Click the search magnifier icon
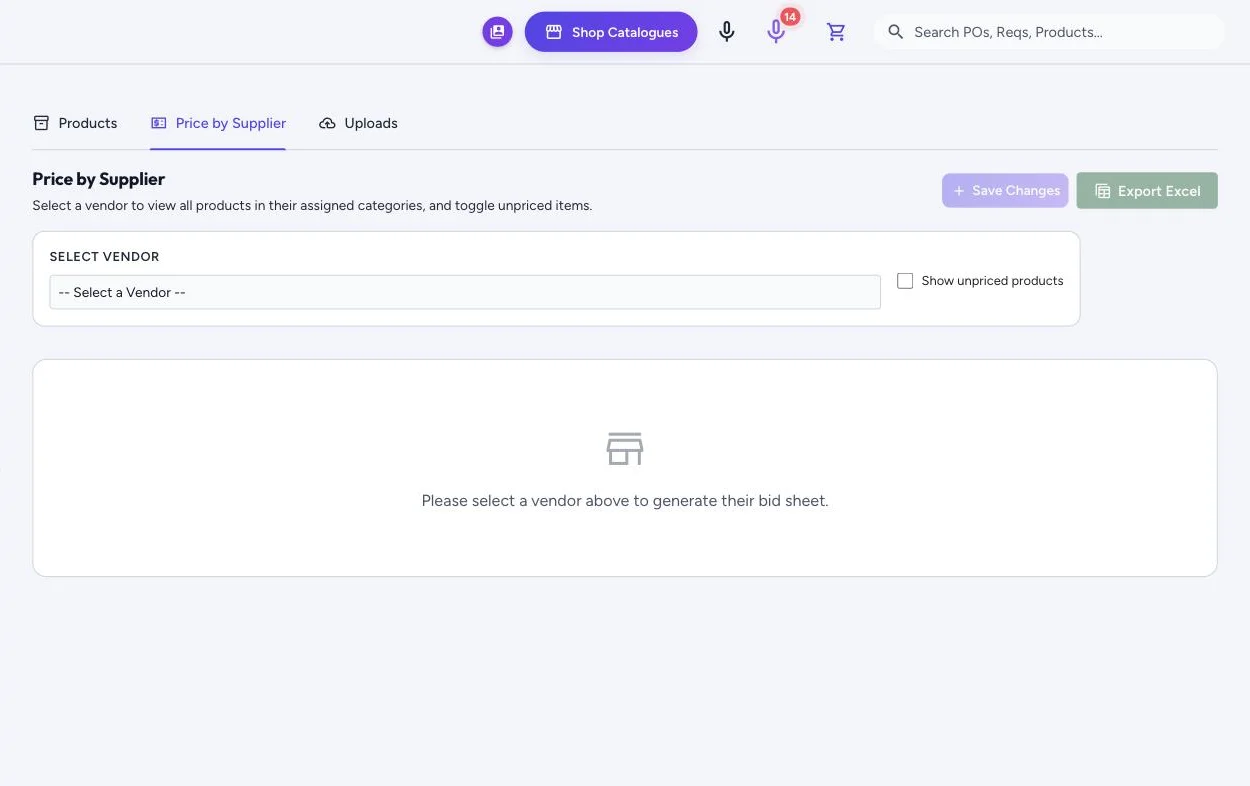The width and height of the screenshot is (1250, 786). [x=896, y=32]
